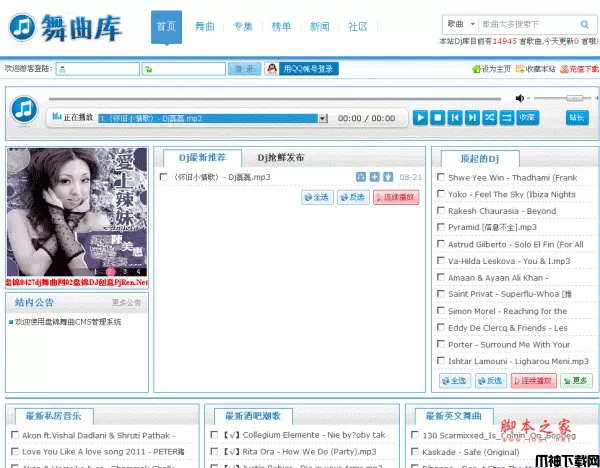Expand the 歌曲 search type dropdown
600x468 pixels.
(x=460, y=22)
